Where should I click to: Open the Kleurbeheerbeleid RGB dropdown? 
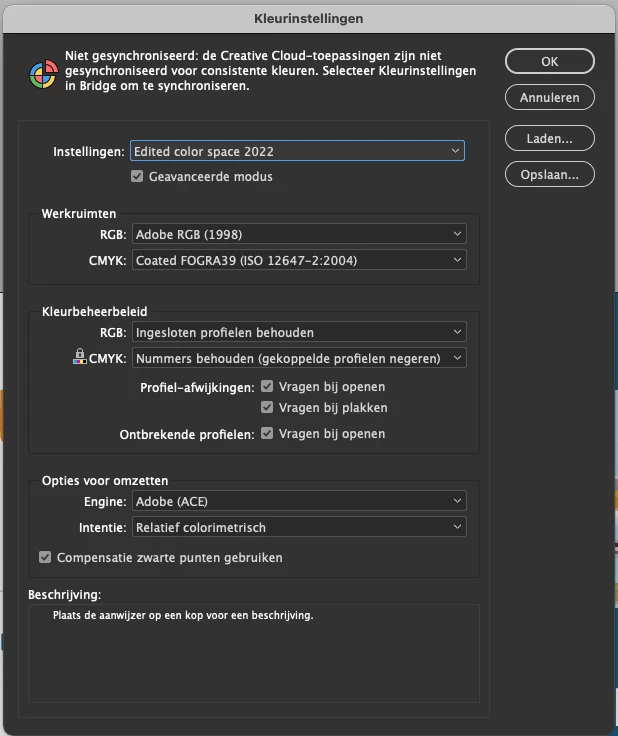click(299, 332)
